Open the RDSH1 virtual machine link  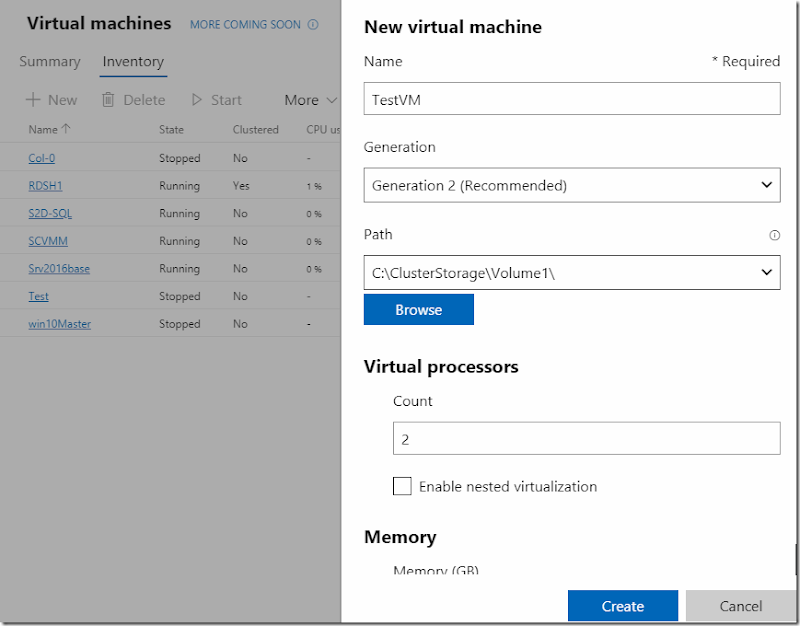point(46,186)
